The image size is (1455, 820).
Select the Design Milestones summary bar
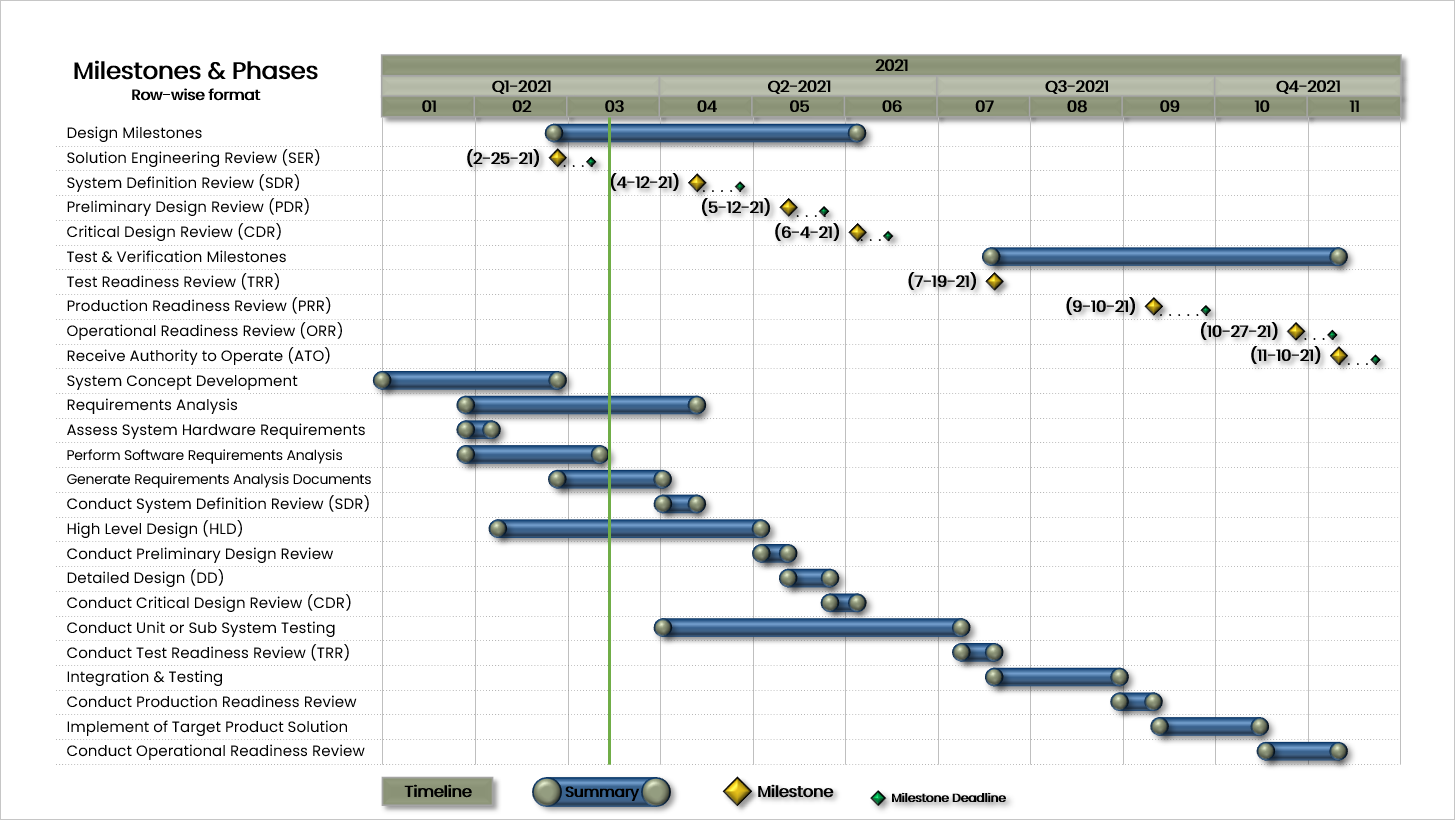click(x=705, y=133)
